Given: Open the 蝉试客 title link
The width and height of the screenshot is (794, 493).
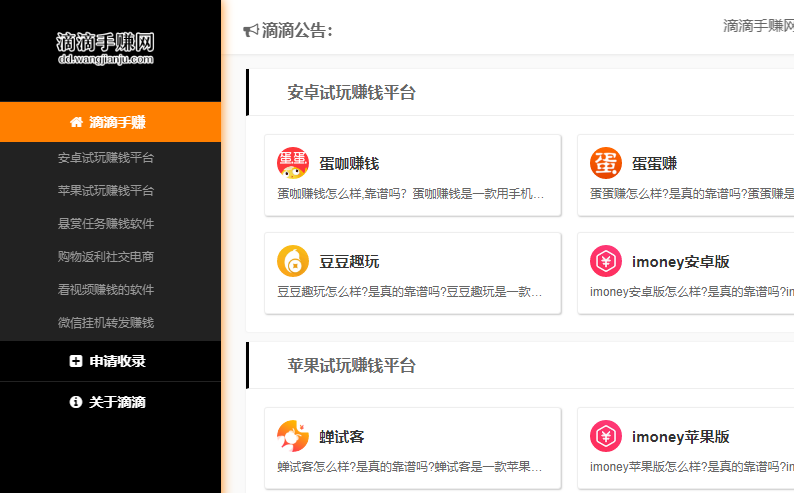Looking at the screenshot, I should 341,437.
